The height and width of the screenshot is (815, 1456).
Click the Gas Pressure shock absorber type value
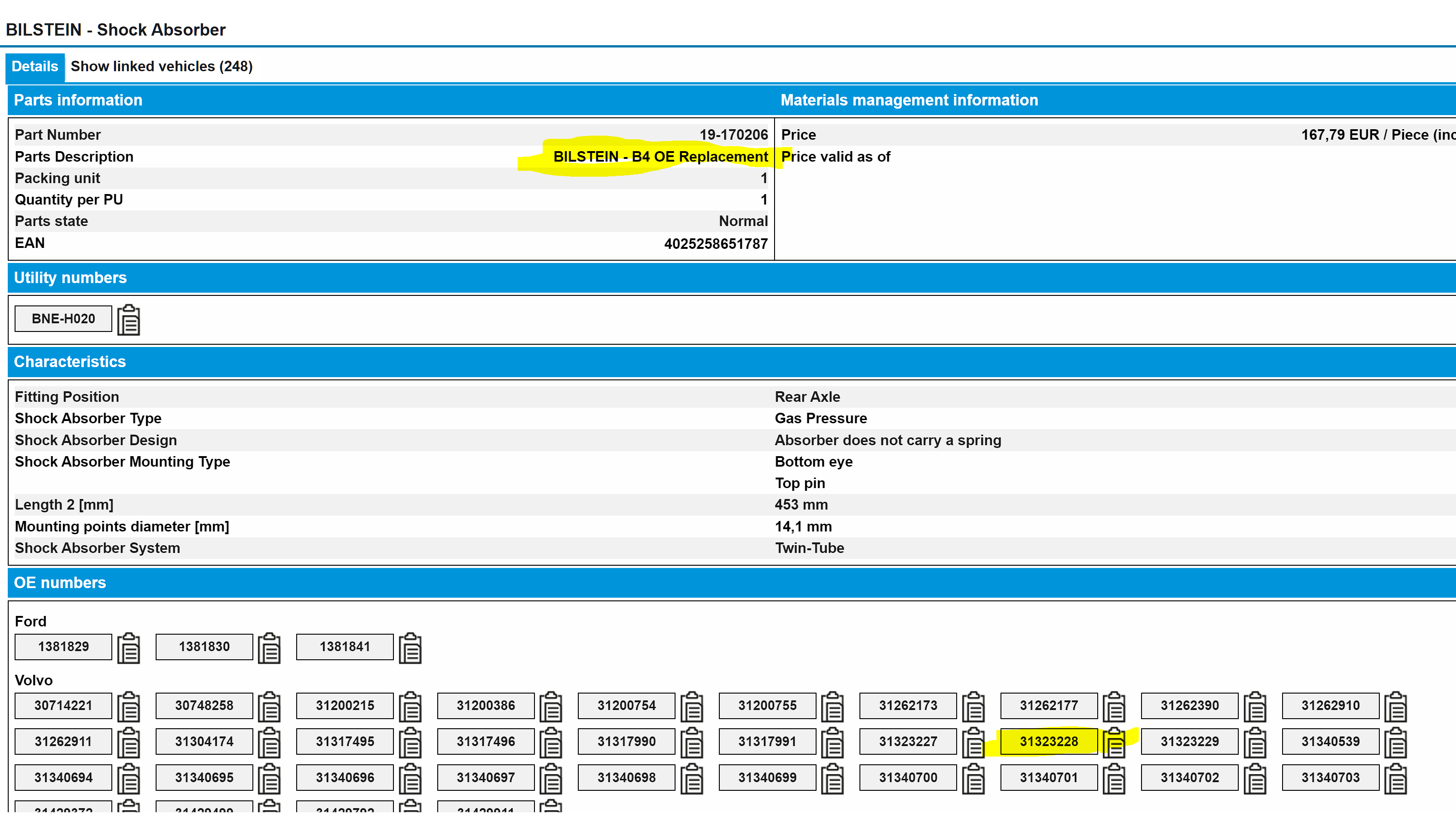coord(821,419)
